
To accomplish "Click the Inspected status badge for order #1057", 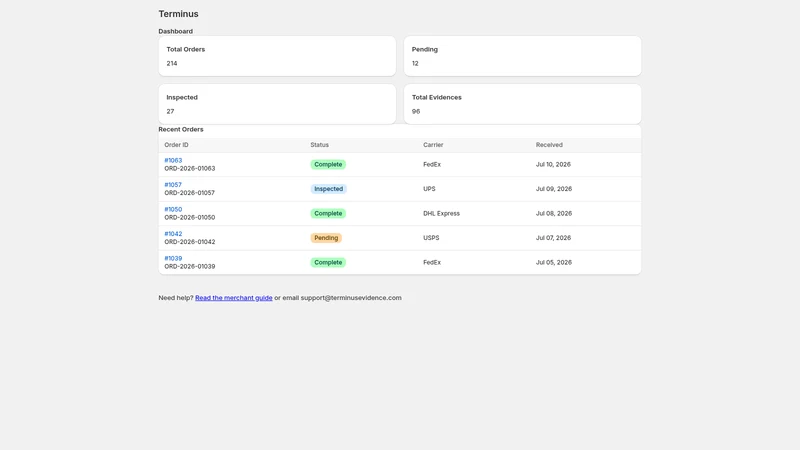I will (x=329, y=189).
